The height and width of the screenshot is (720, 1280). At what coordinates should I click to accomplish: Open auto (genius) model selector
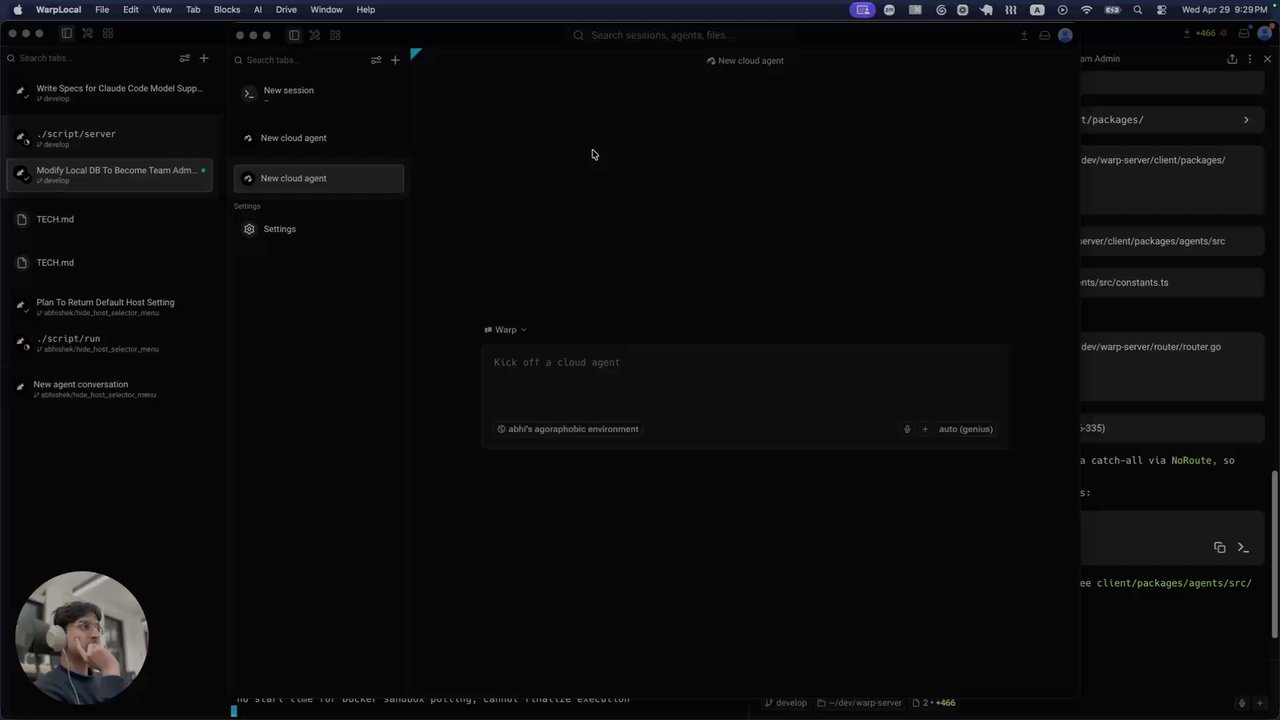(x=966, y=429)
